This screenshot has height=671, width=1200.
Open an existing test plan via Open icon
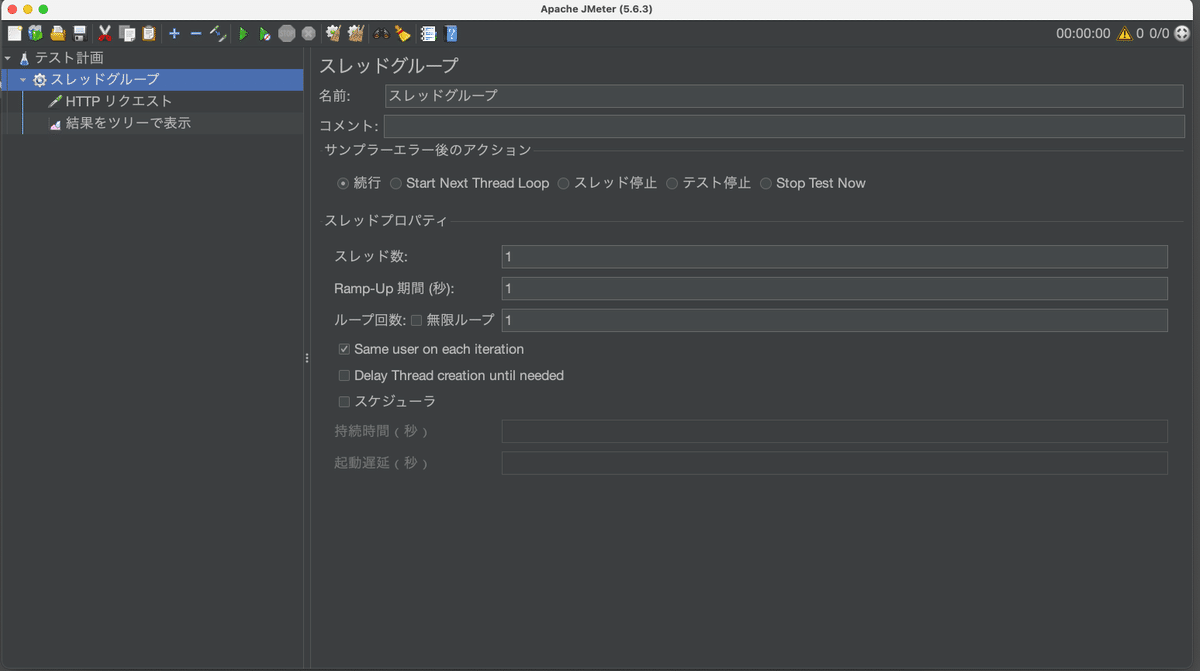[57, 32]
